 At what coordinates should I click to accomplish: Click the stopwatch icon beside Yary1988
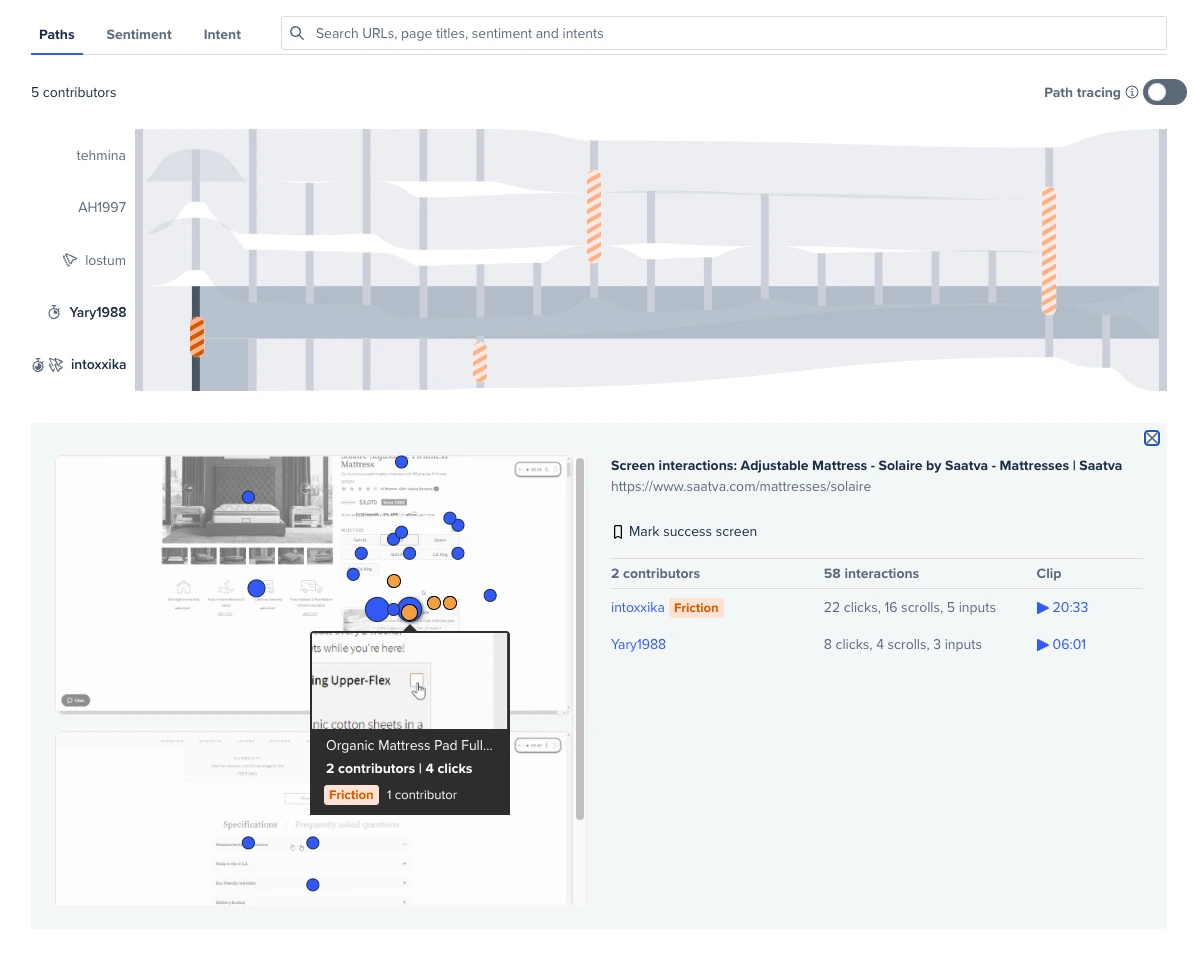(x=54, y=313)
